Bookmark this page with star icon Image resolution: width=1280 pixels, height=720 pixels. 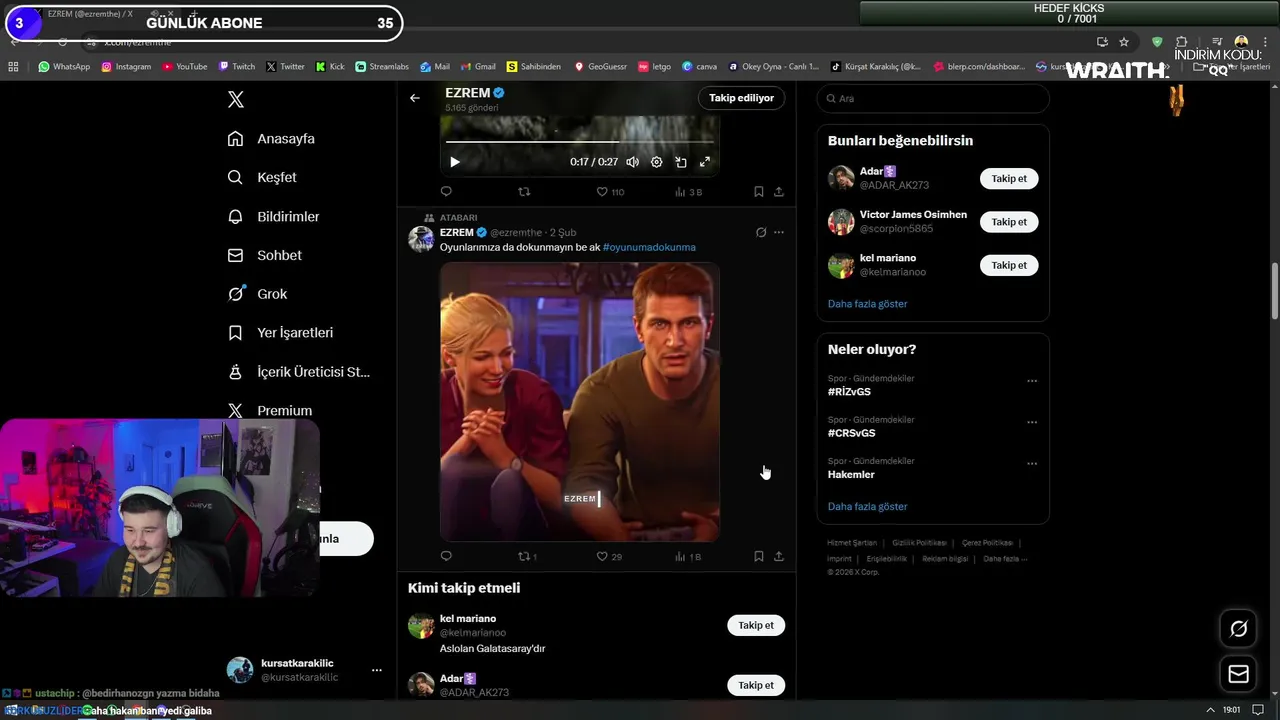pos(1124,42)
